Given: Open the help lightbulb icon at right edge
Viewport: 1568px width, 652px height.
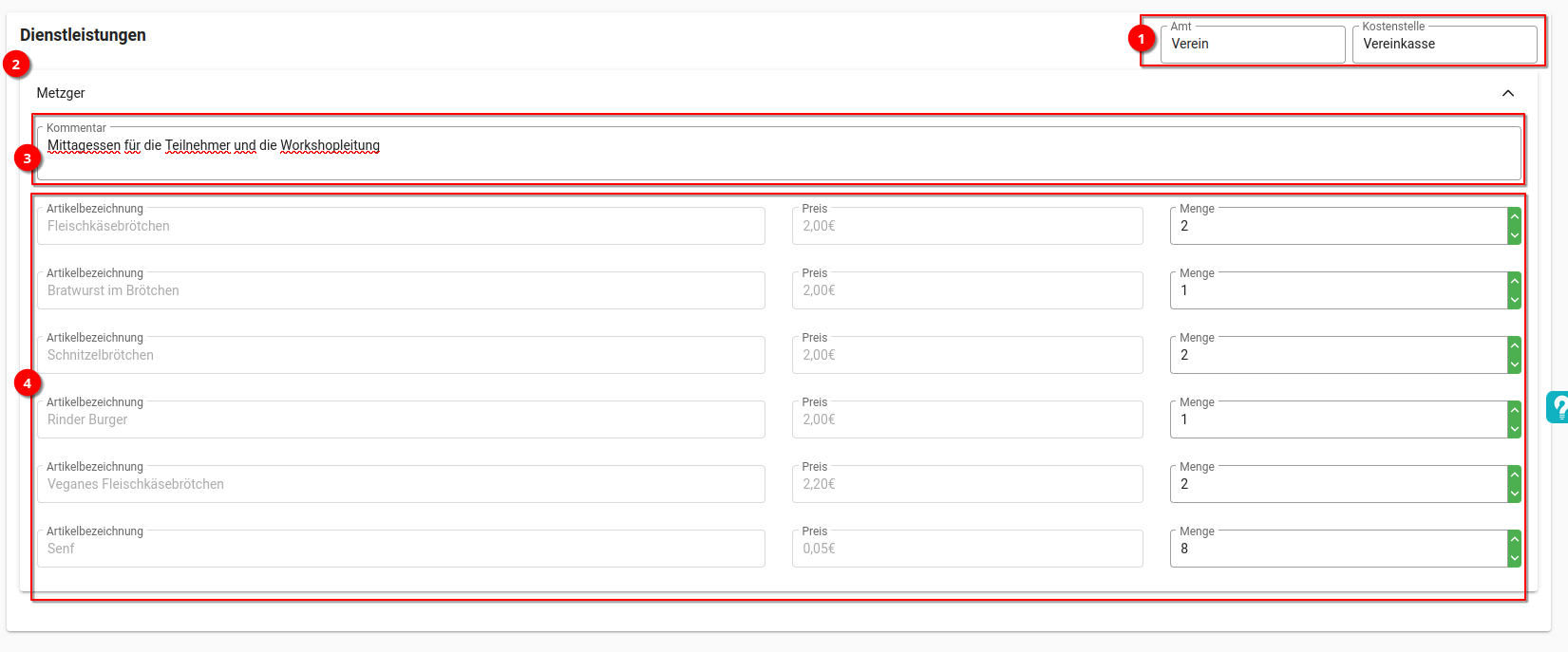Looking at the screenshot, I should (1558, 407).
